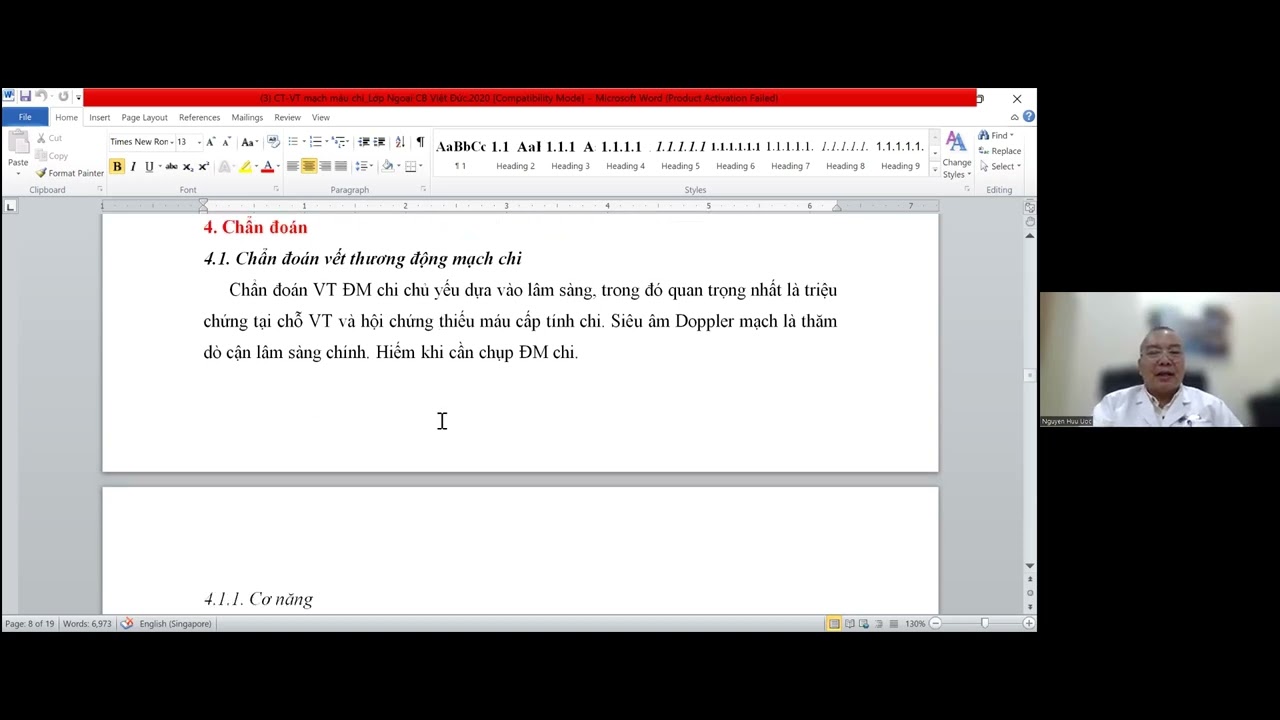Open the Bullets list dropdown arrow

[303, 142]
